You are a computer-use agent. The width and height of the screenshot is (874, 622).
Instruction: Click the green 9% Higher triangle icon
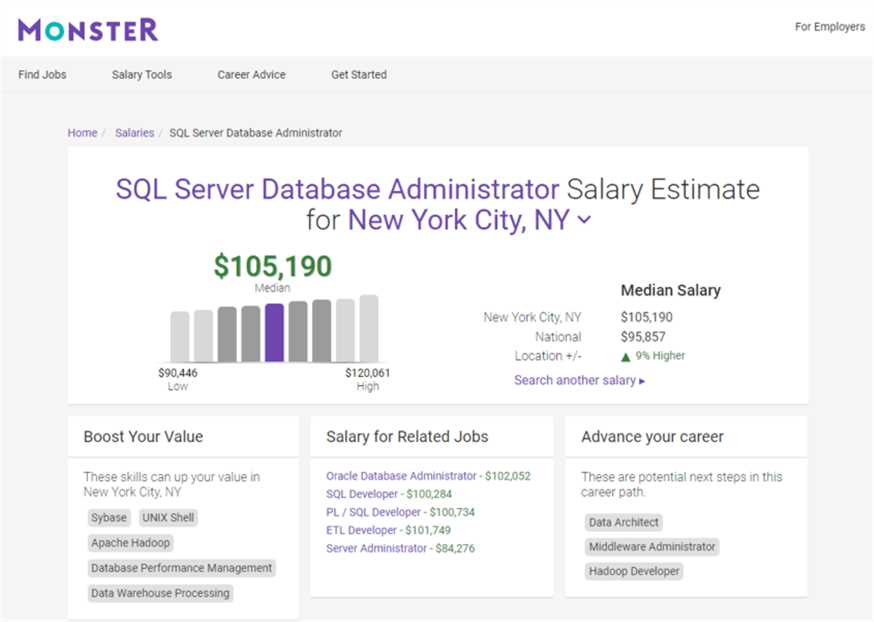point(625,357)
